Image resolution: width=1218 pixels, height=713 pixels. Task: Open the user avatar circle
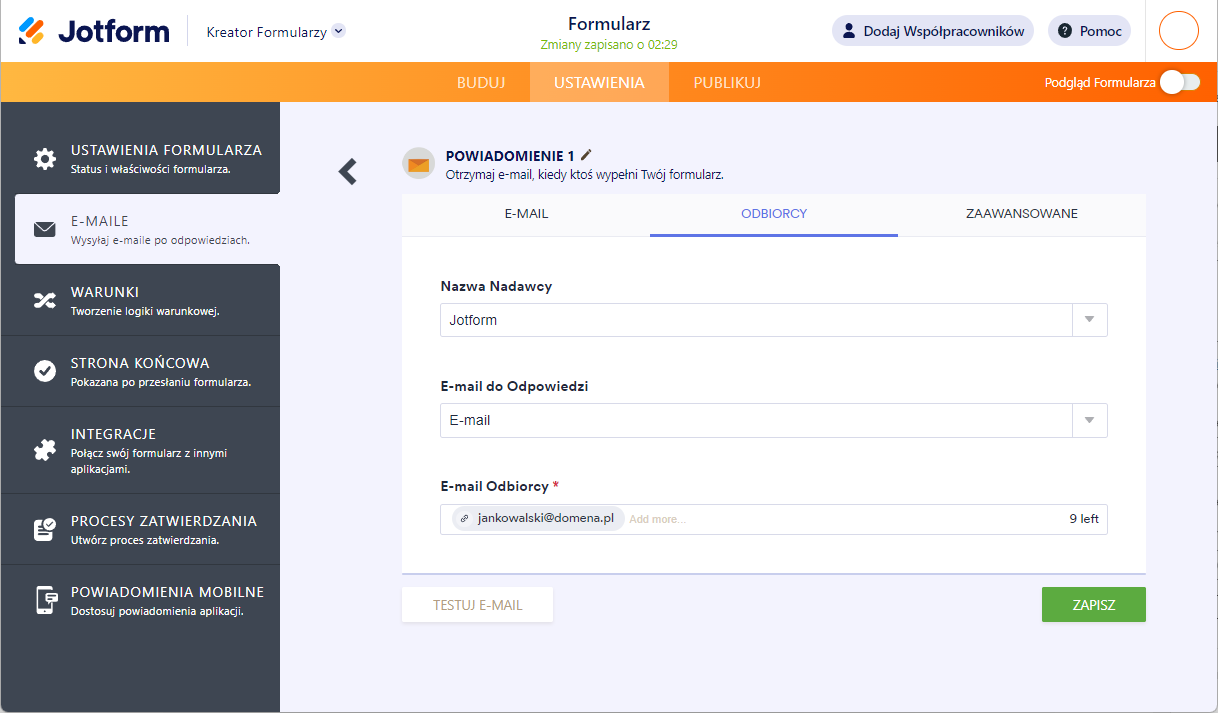pyautogui.click(x=1179, y=30)
